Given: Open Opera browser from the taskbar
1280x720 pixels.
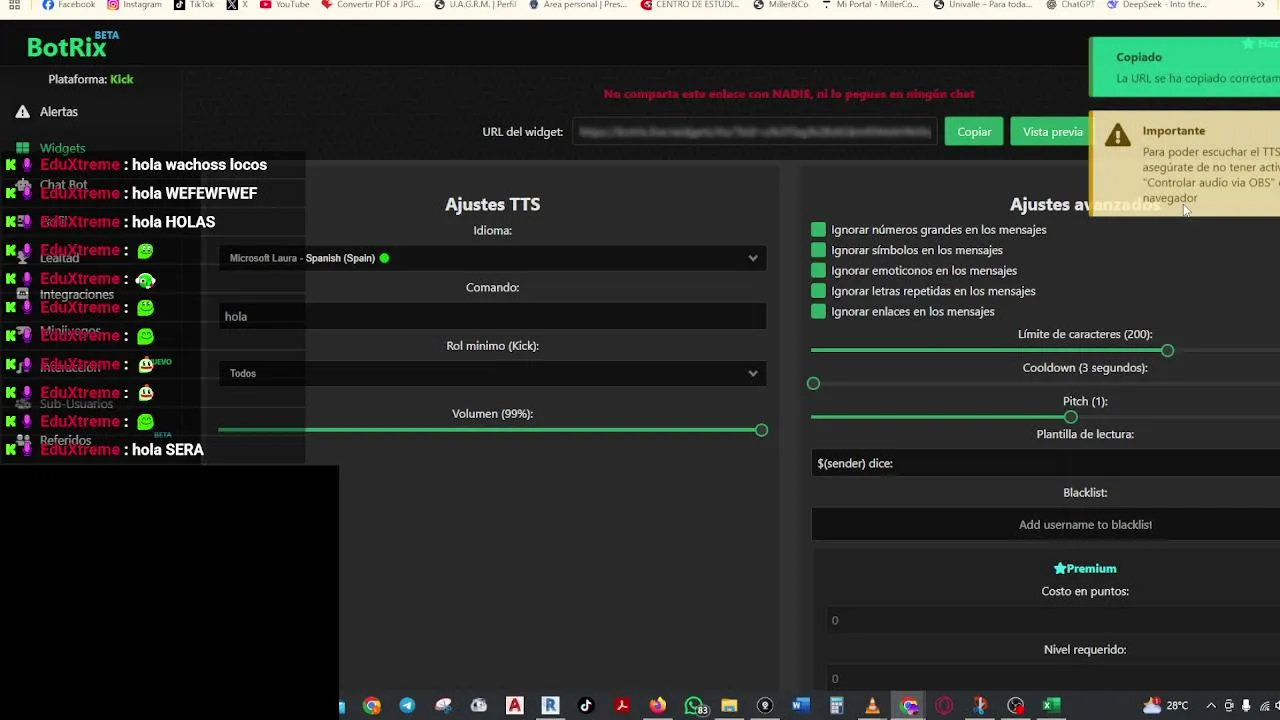Looking at the screenshot, I should point(944,706).
